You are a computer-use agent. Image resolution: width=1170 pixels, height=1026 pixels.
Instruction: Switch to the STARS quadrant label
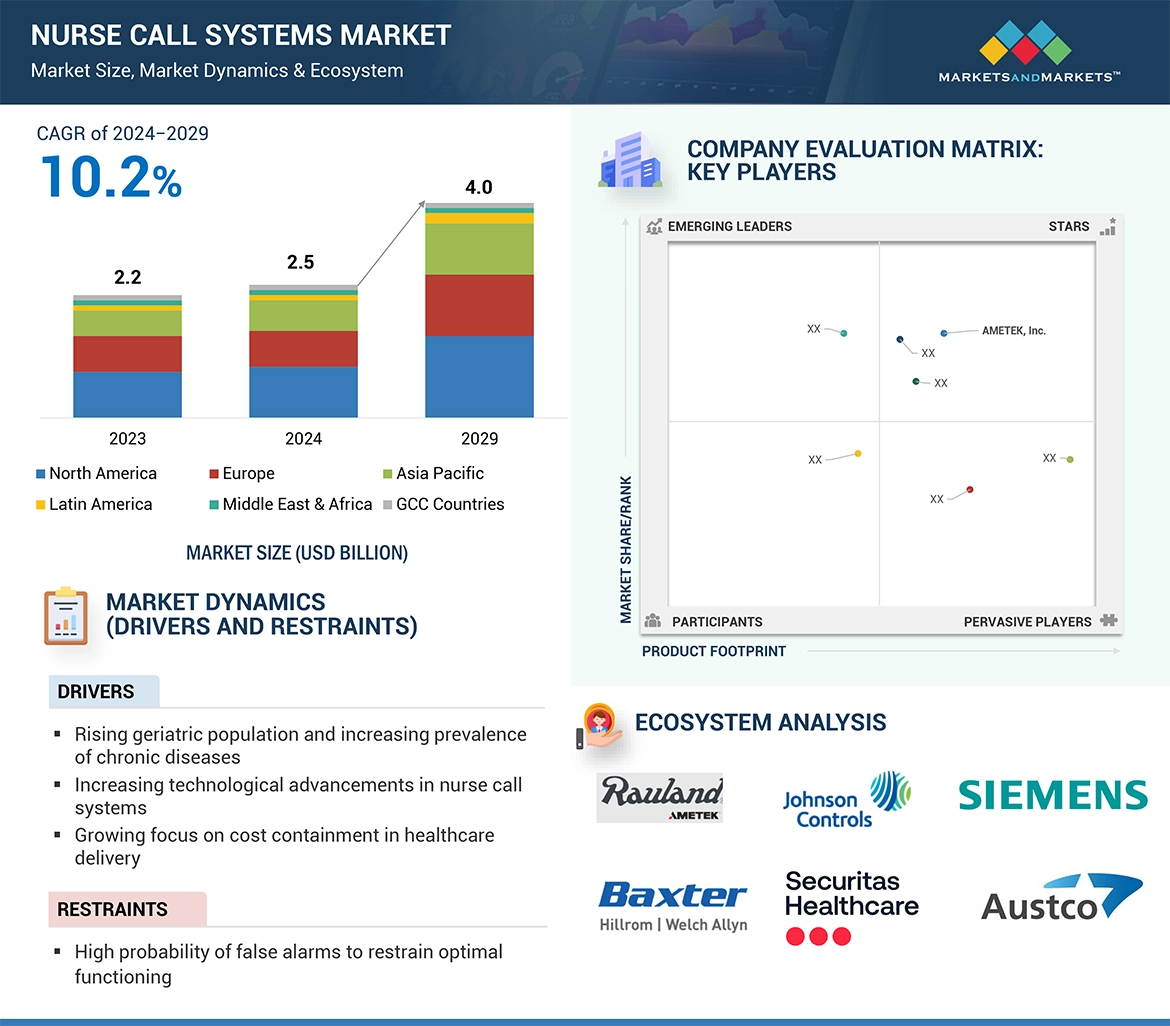click(x=1069, y=227)
